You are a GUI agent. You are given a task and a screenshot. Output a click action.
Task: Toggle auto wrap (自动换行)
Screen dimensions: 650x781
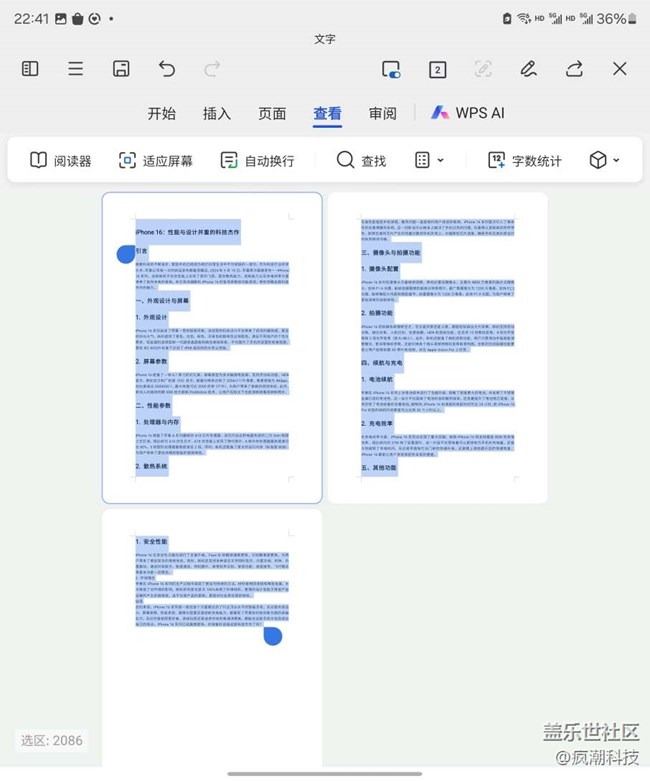tap(257, 161)
